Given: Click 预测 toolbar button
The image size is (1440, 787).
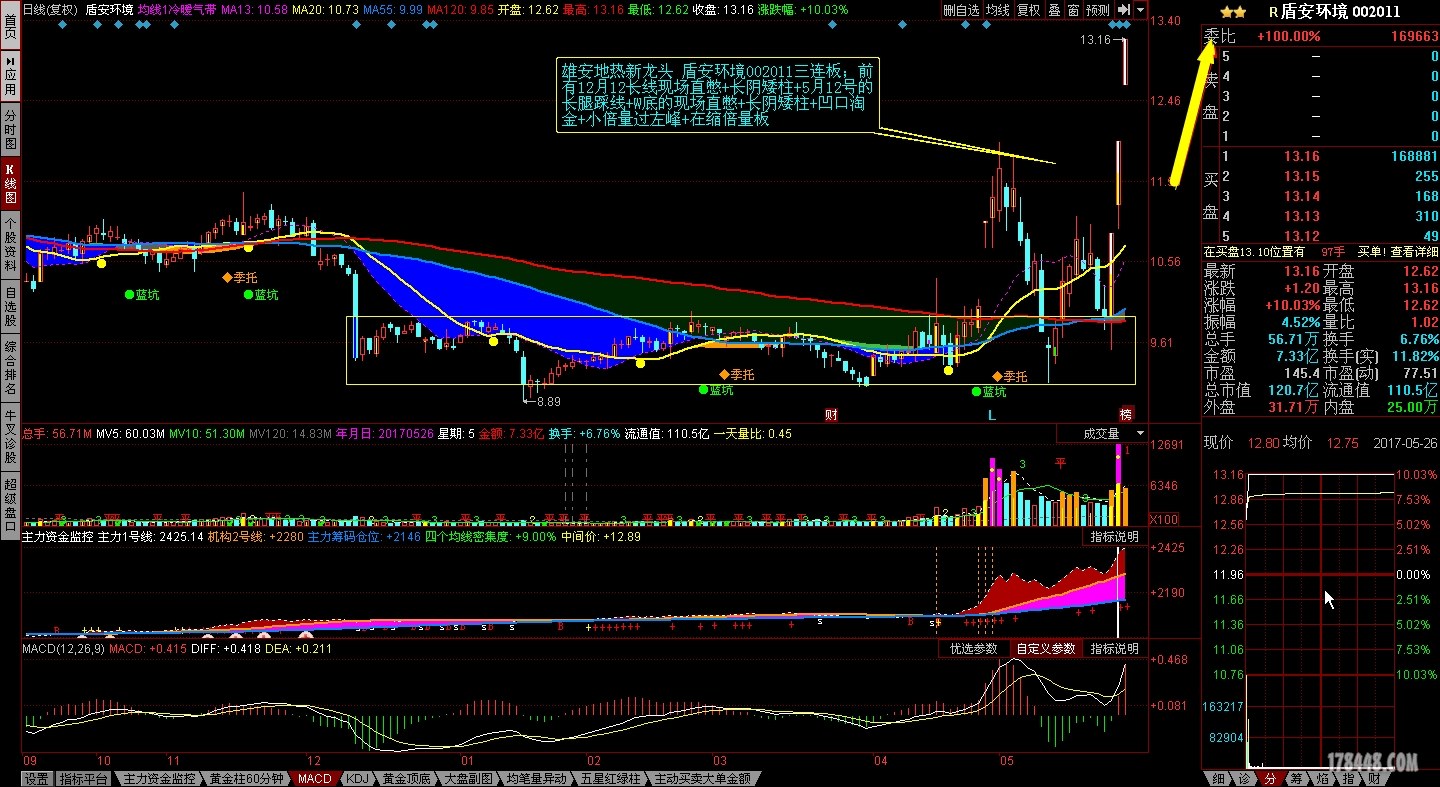Looking at the screenshot, I should [x=1097, y=10].
